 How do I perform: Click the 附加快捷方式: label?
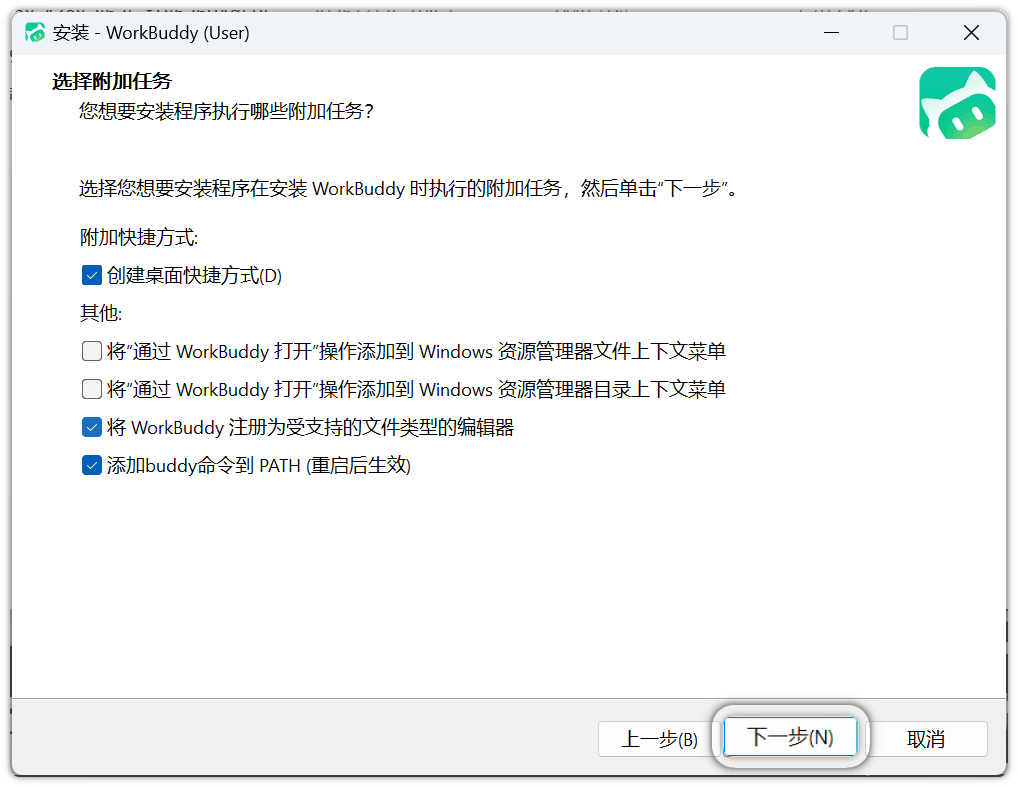tap(139, 238)
